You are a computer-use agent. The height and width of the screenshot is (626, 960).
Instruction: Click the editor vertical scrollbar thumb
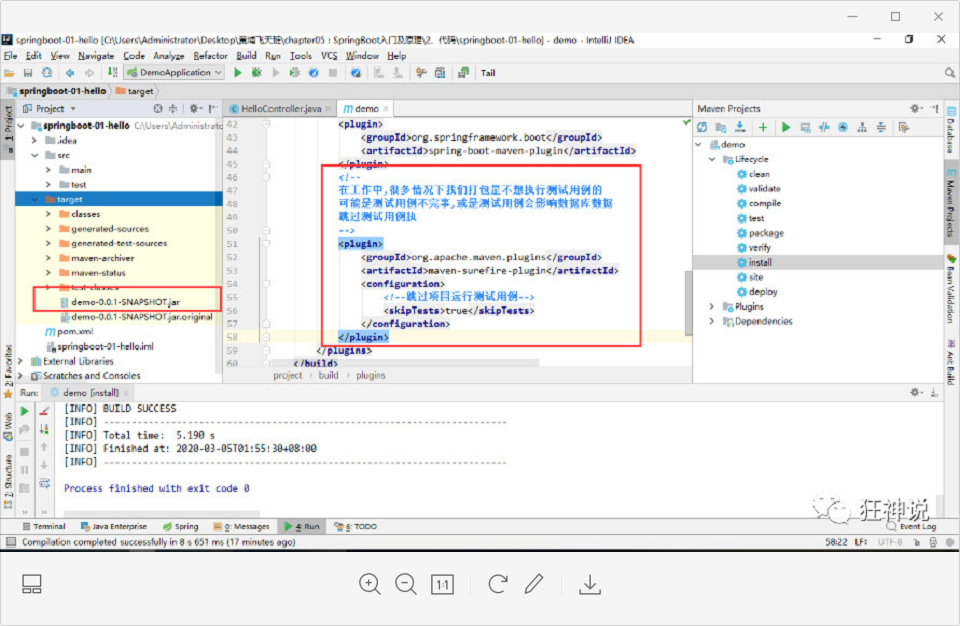pos(688,303)
